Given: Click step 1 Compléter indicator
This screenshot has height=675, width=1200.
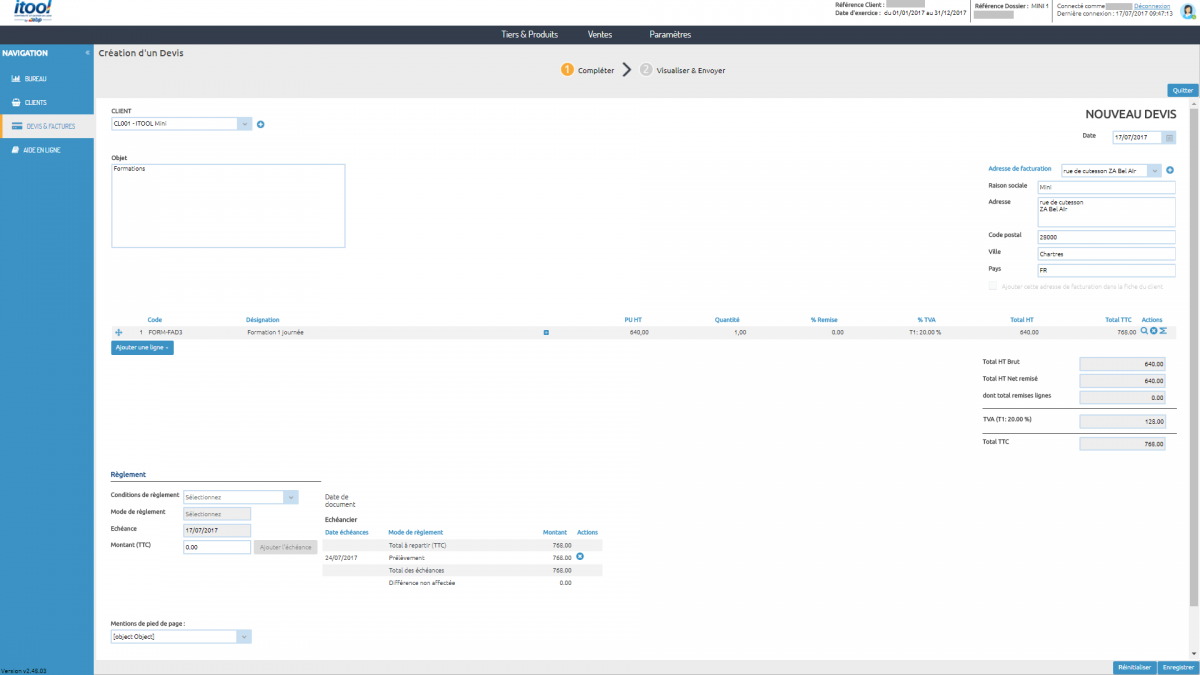Looking at the screenshot, I should tap(588, 70).
